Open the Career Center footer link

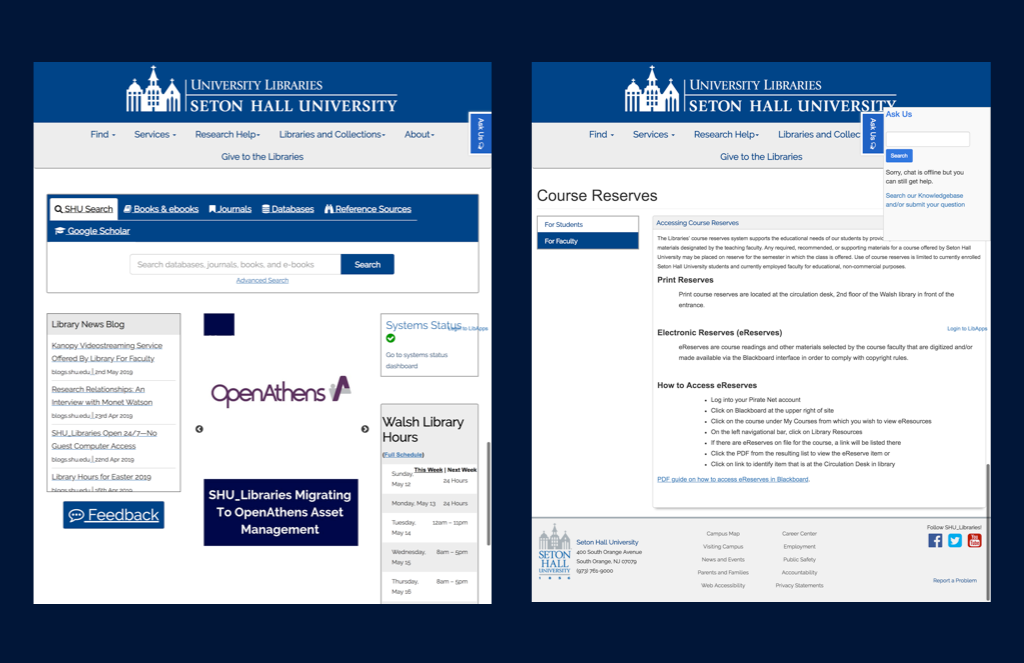(799, 534)
